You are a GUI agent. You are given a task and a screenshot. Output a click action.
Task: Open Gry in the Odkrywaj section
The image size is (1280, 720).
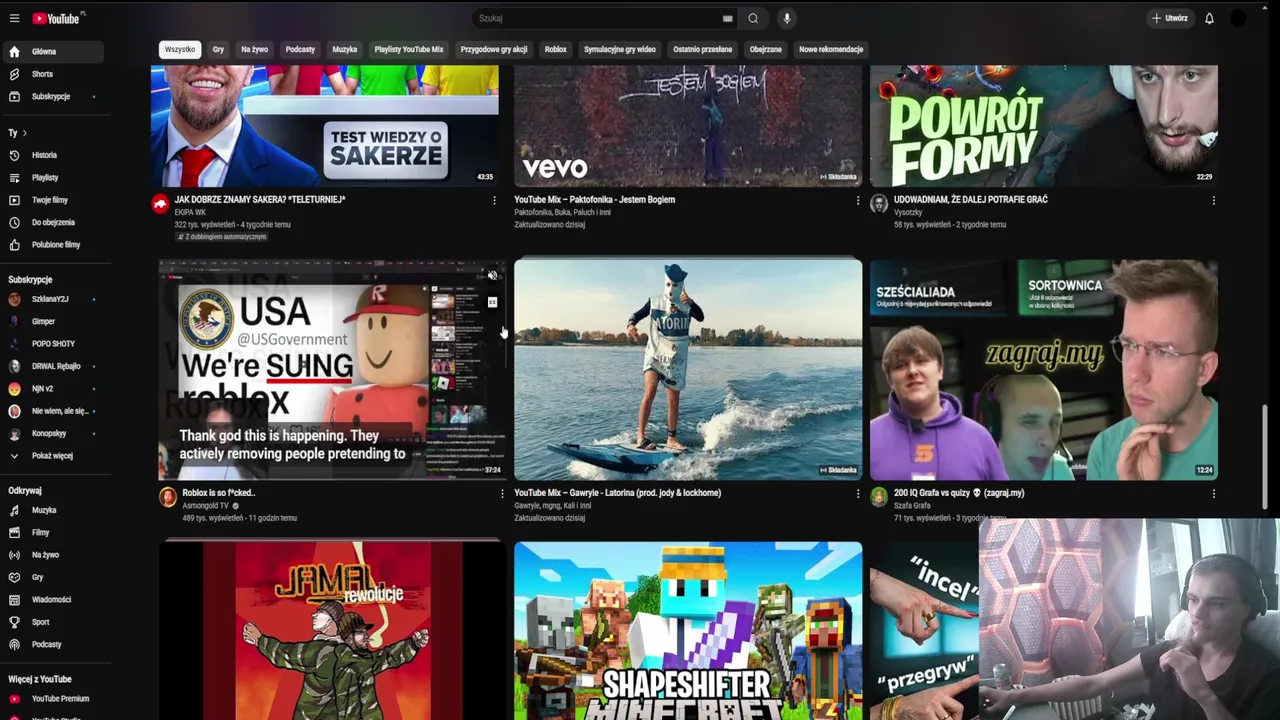52,577
